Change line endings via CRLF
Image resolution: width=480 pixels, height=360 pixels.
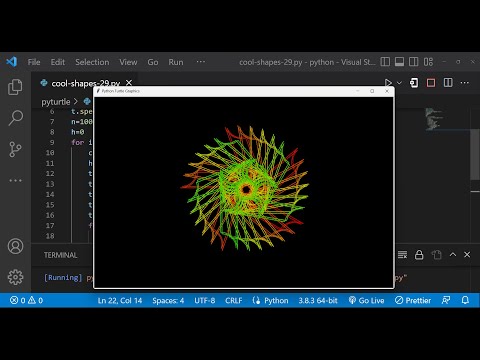pos(233,300)
